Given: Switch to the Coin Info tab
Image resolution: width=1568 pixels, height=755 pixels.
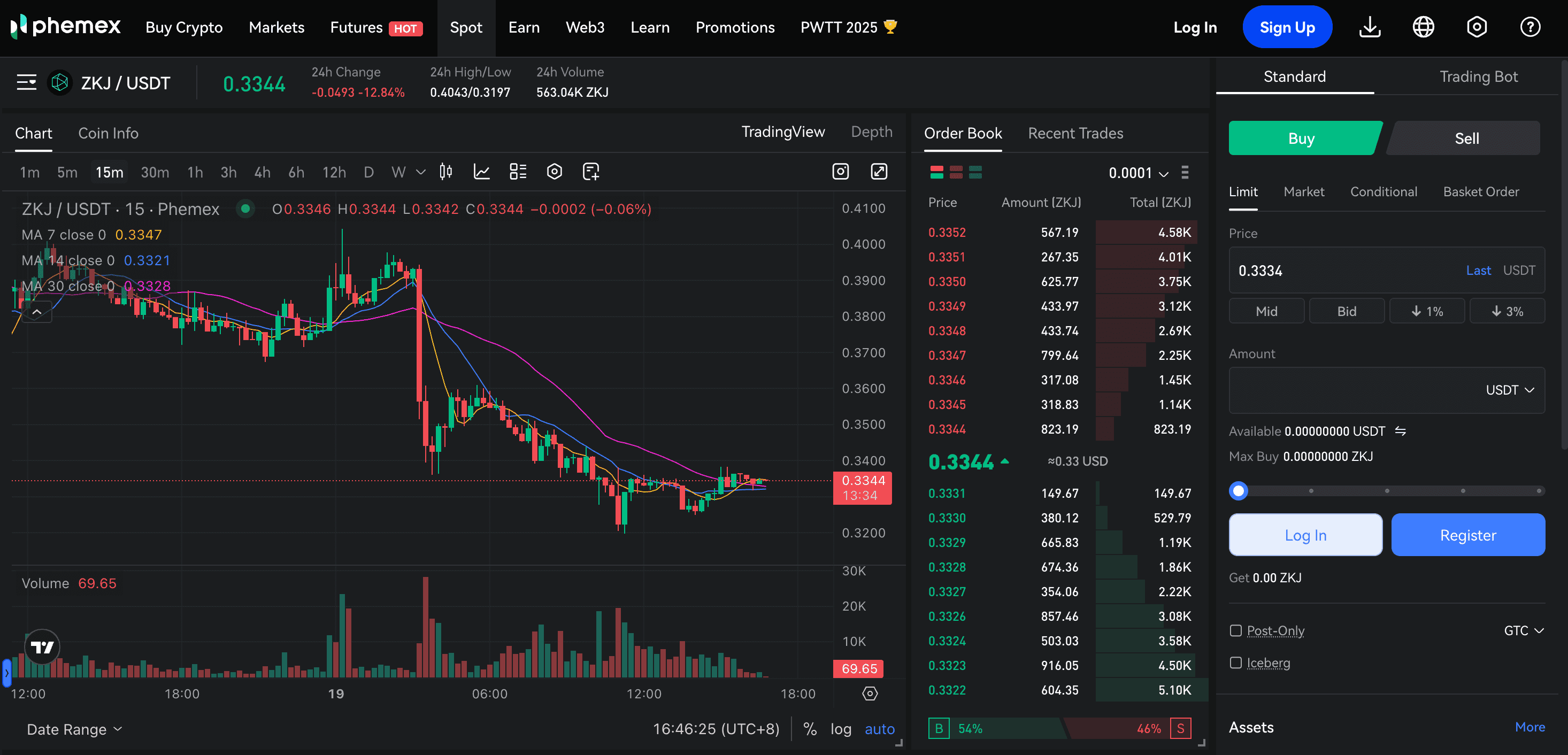Looking at the screenshot, I should point(109,133).
